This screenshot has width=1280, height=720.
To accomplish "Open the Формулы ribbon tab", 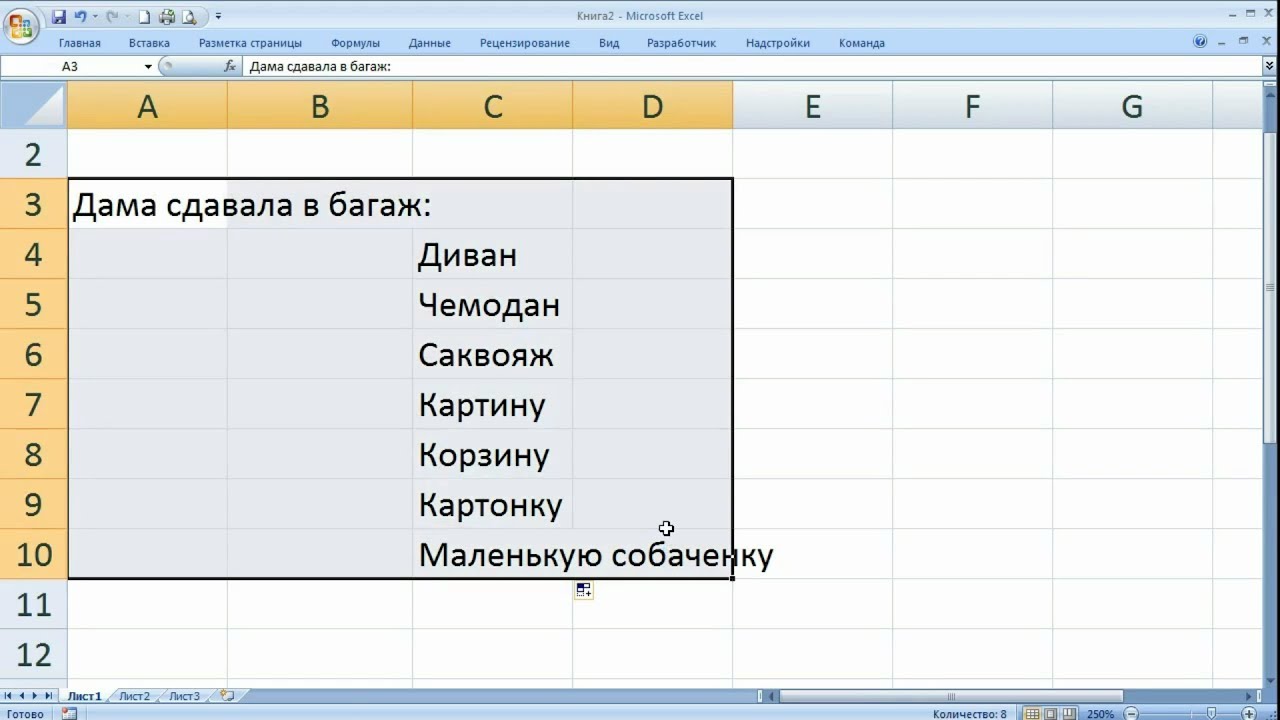I will pos(355,43).
